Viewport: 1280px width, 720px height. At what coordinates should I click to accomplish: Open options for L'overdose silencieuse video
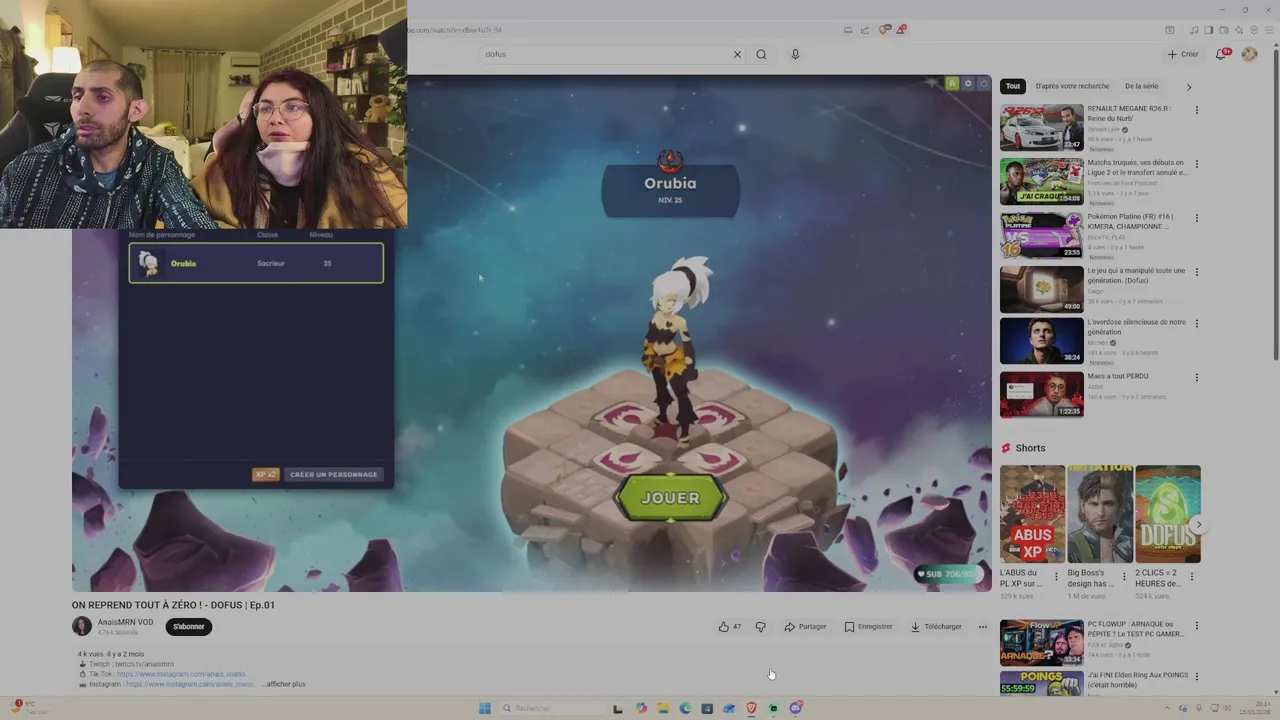pos(1196,324)
